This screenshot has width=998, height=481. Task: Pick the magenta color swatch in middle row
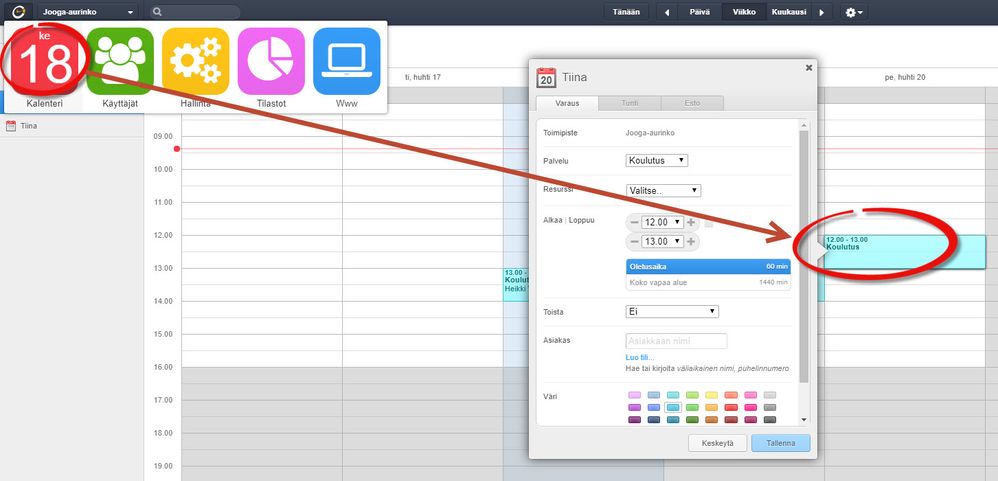tap(750, 407)
